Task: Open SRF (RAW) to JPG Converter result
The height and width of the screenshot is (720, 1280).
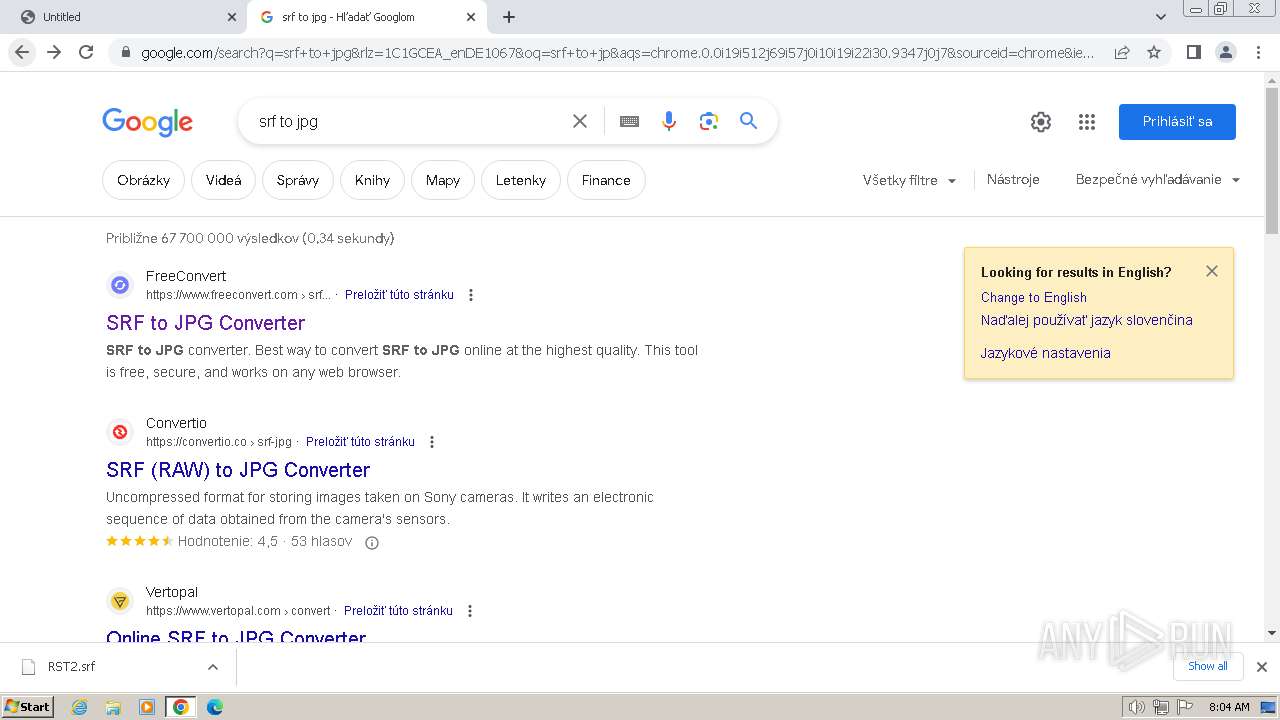Action: coord(238,470)
